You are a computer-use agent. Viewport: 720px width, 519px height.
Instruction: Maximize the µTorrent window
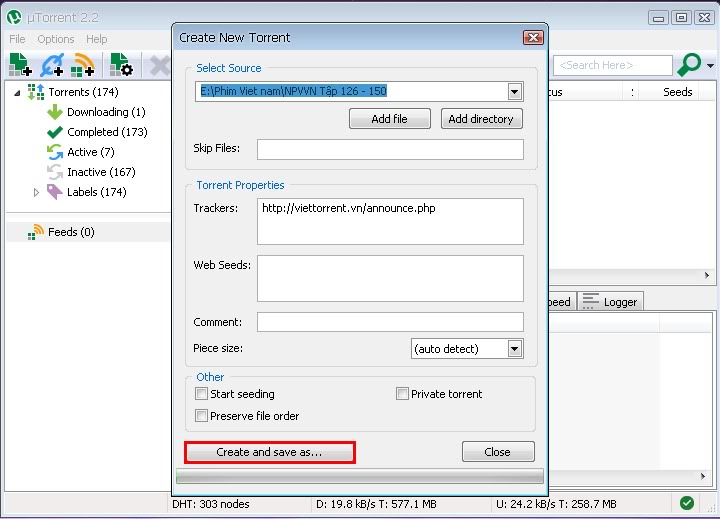click(x=681, y=18)
